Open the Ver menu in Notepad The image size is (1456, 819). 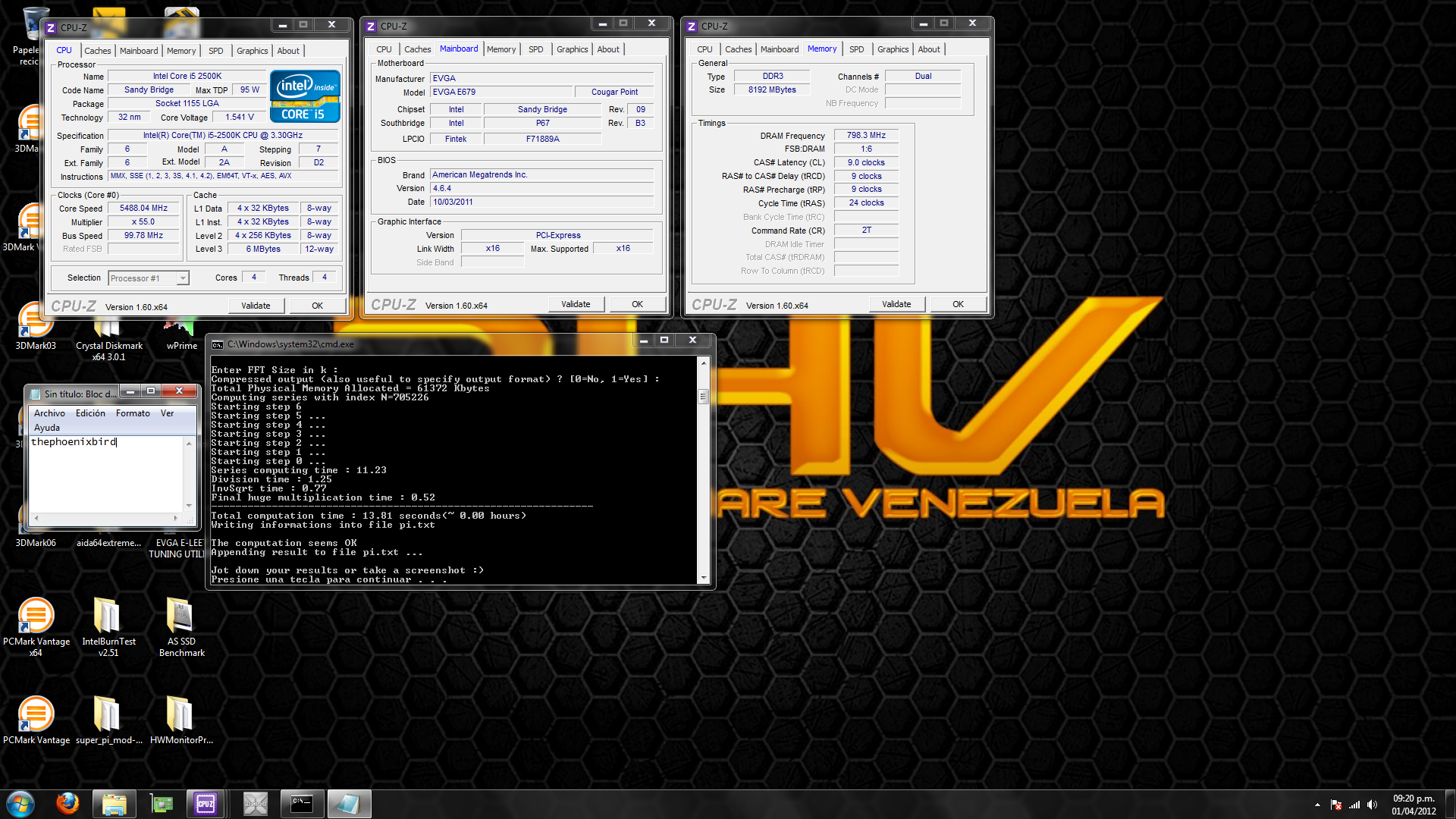(167, 413)
